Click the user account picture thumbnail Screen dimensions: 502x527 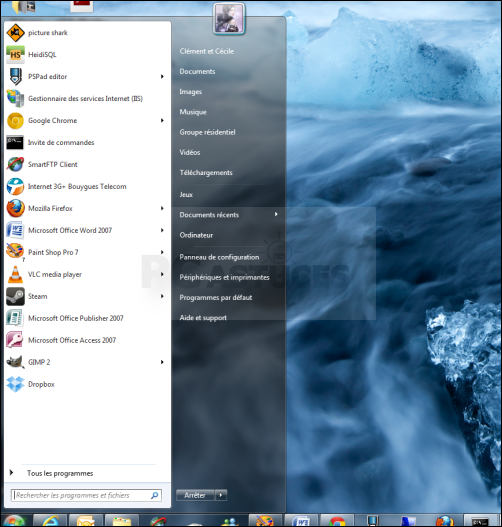229,18
